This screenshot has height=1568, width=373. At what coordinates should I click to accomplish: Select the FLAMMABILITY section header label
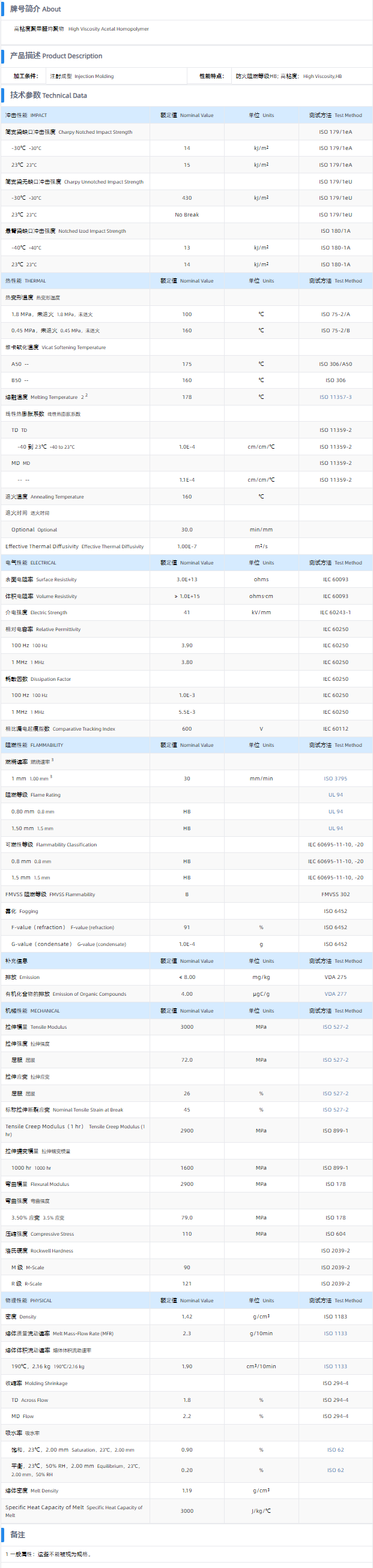tap(34, 745)
